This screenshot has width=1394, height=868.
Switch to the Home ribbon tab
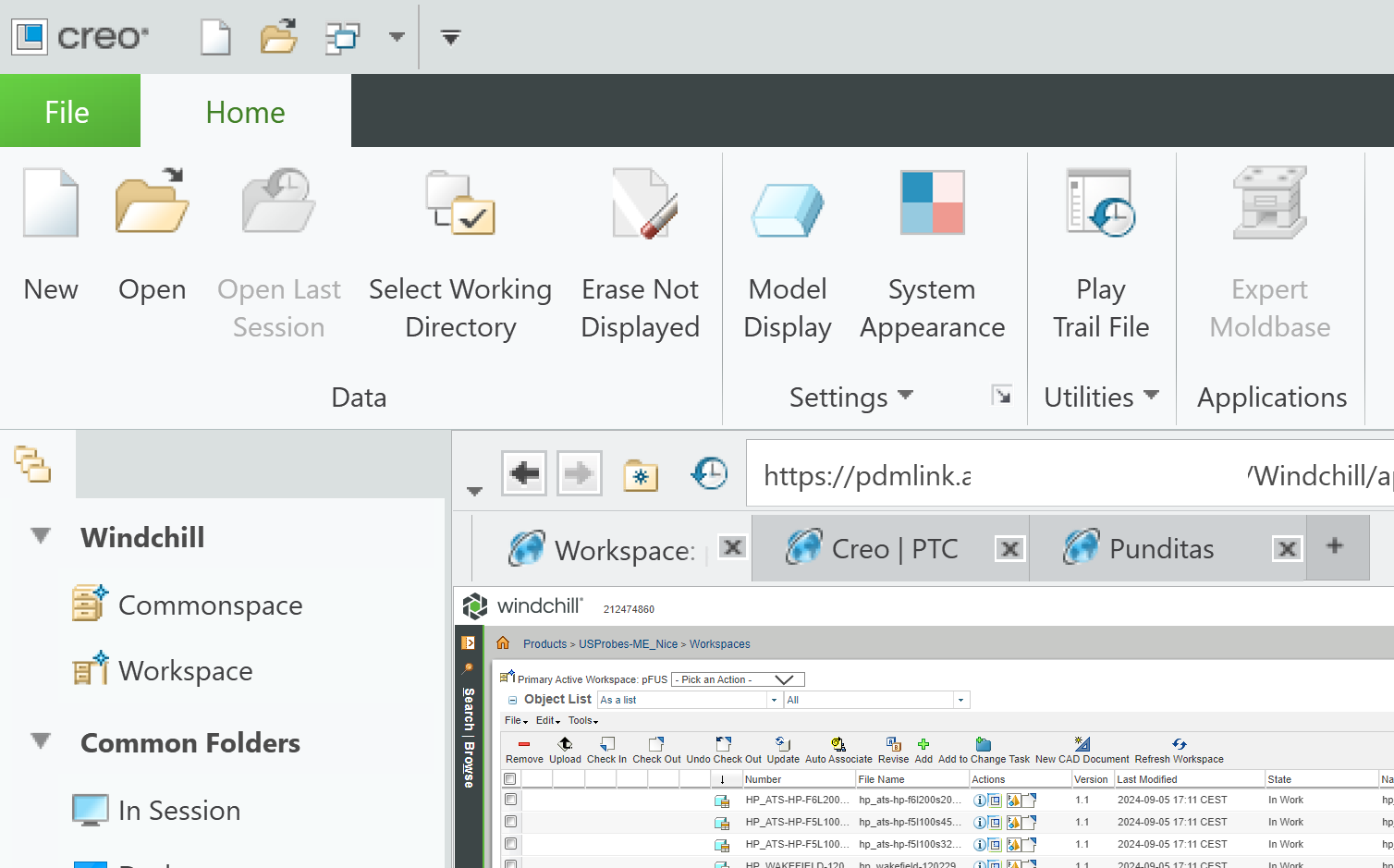pyautogui.click(x=245, y=111)
